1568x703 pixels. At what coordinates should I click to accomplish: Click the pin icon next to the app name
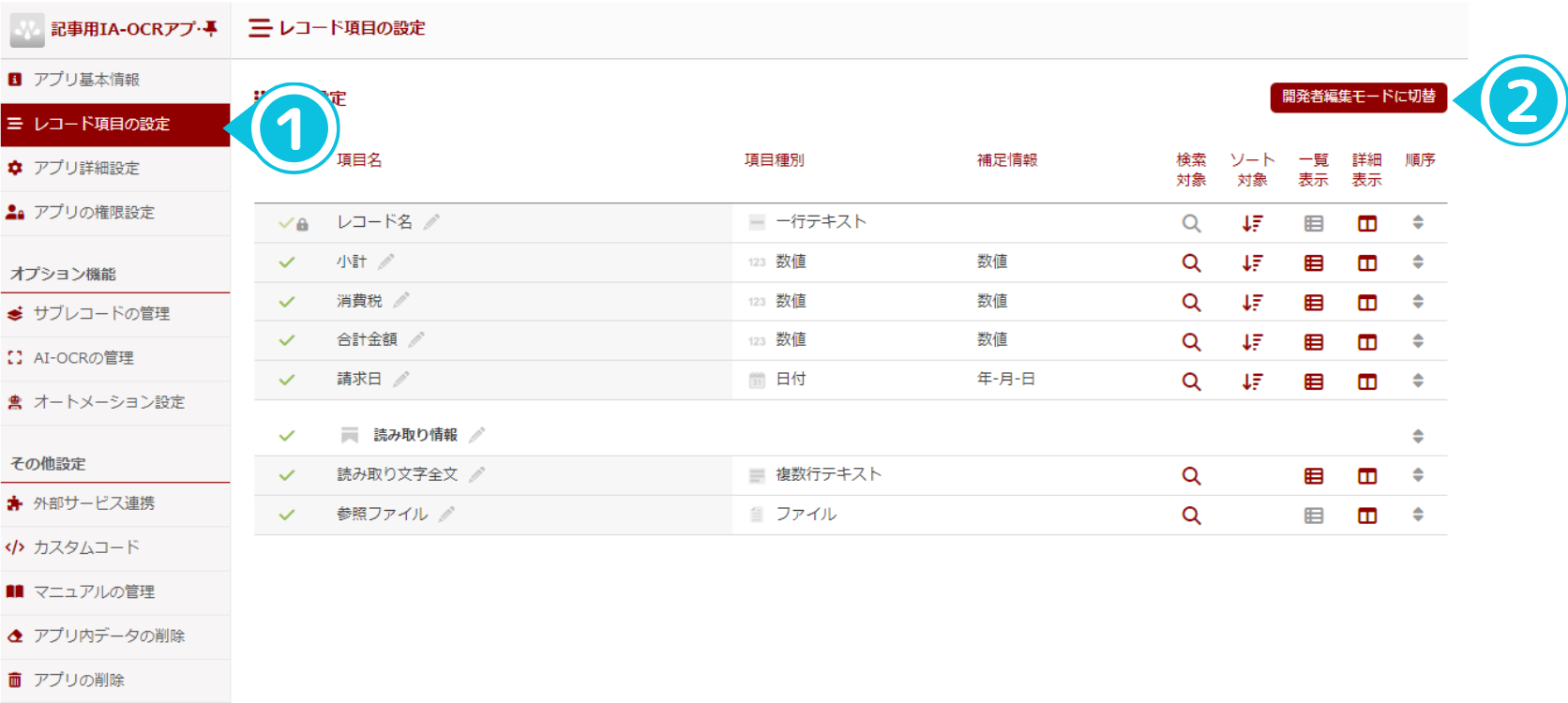pos(210,28)
